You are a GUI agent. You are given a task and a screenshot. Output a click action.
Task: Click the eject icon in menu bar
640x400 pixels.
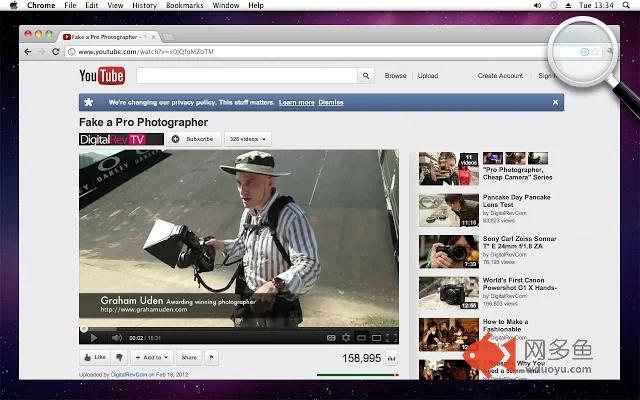[x=568, y=5]
